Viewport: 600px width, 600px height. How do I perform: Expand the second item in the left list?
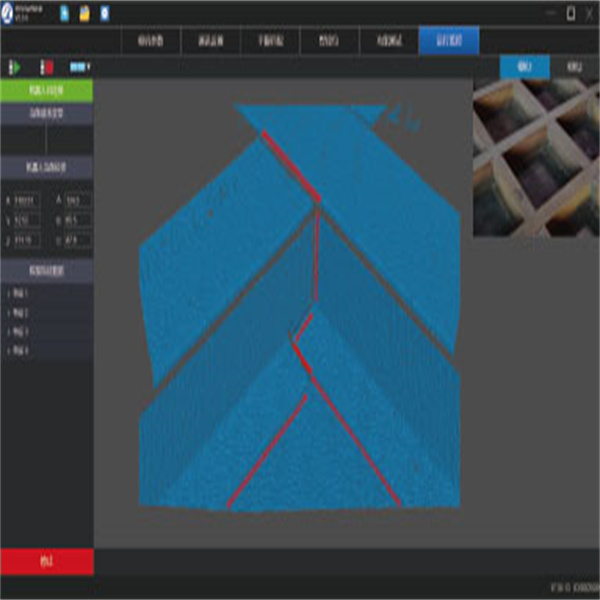[18, 313]
